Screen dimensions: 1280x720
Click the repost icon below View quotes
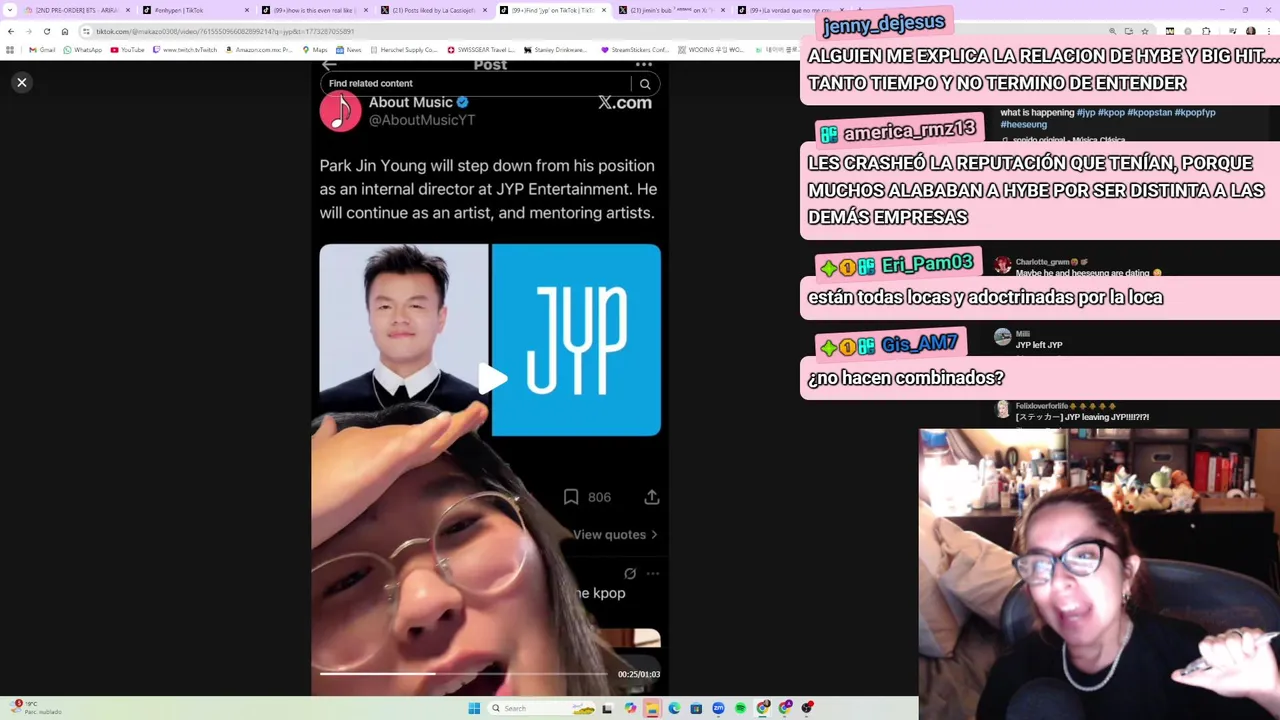630,574
